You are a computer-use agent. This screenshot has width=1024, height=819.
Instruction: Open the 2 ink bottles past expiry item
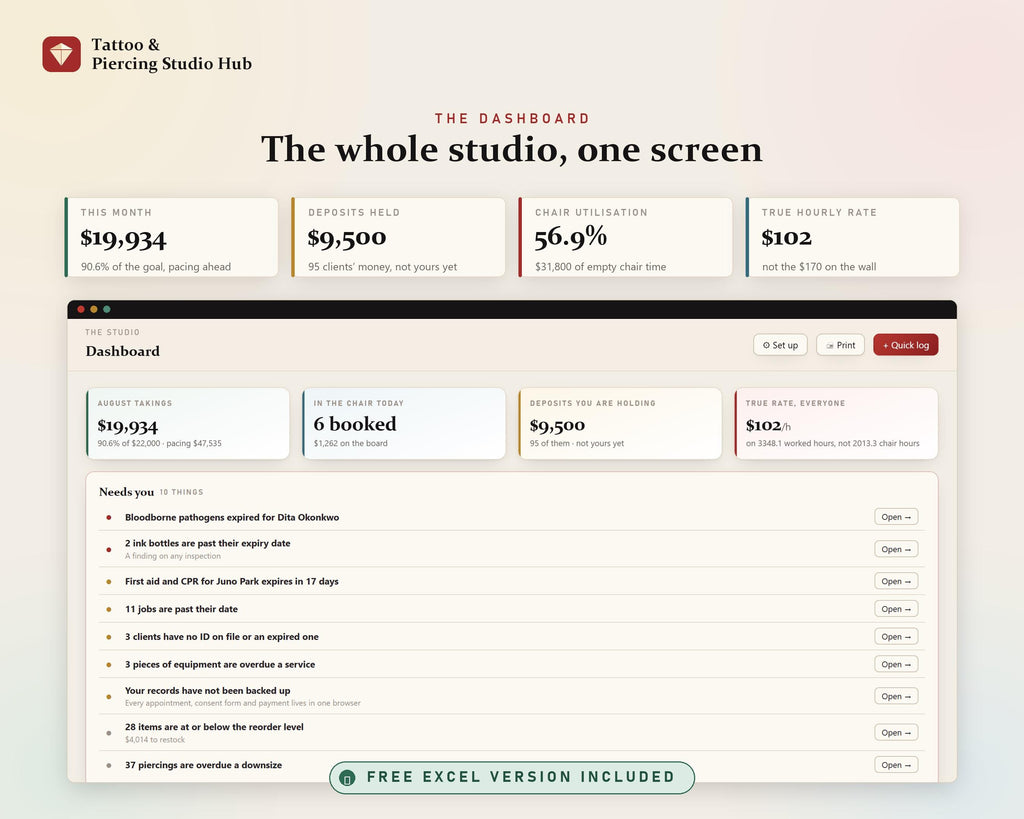[896, 549]
